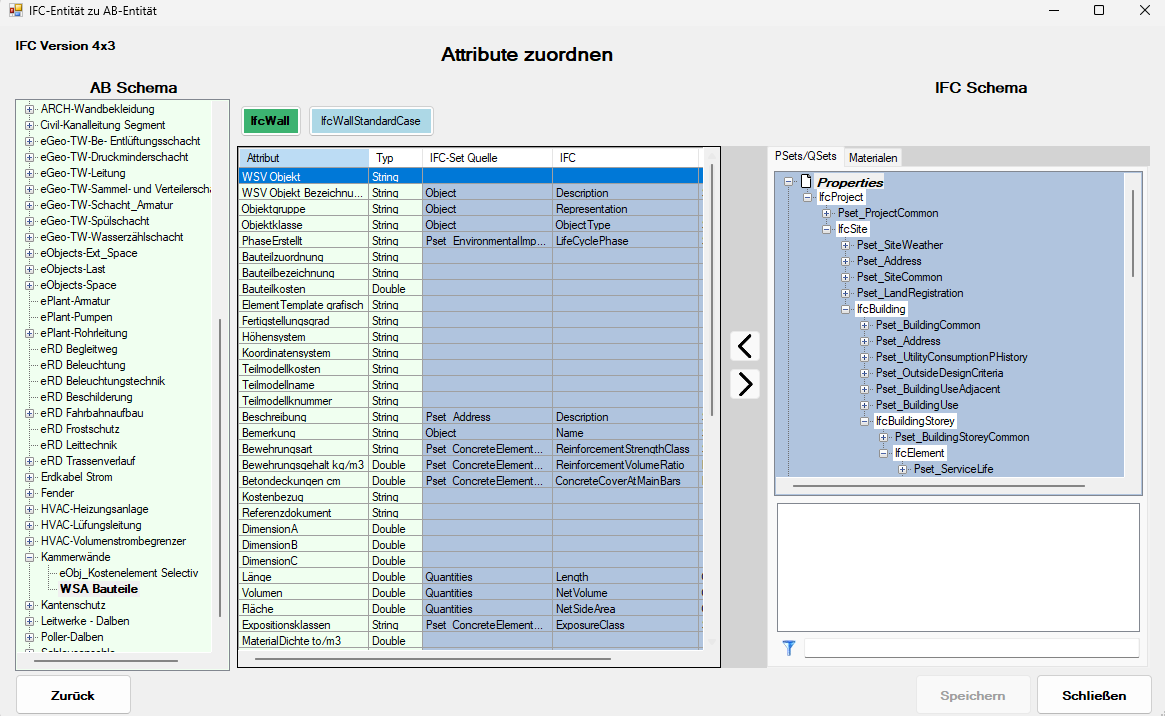
Task: Select Pset_LandRegistration tree item
Action: coord(909,293)
